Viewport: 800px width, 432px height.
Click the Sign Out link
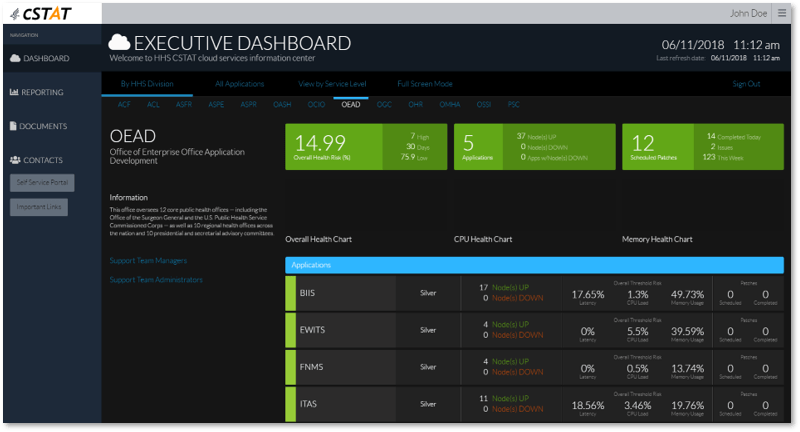point(746,84)
